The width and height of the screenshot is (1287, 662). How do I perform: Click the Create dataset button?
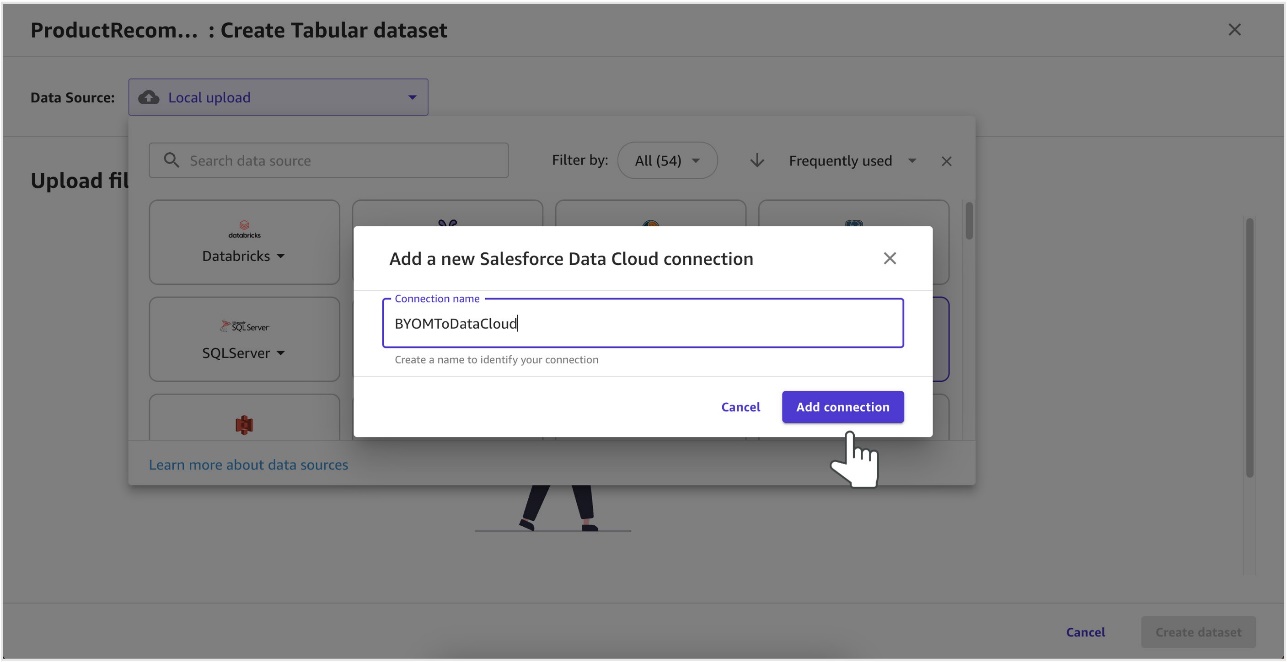1198,632
